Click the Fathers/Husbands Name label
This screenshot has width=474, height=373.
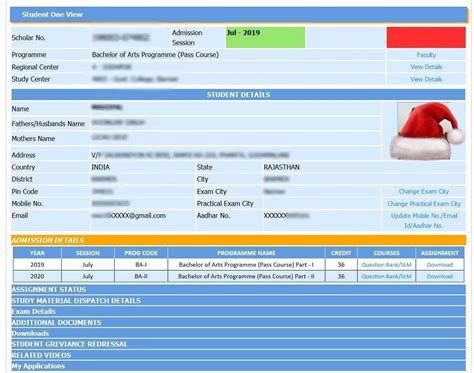pyautogui.click(x=48, y=124)
